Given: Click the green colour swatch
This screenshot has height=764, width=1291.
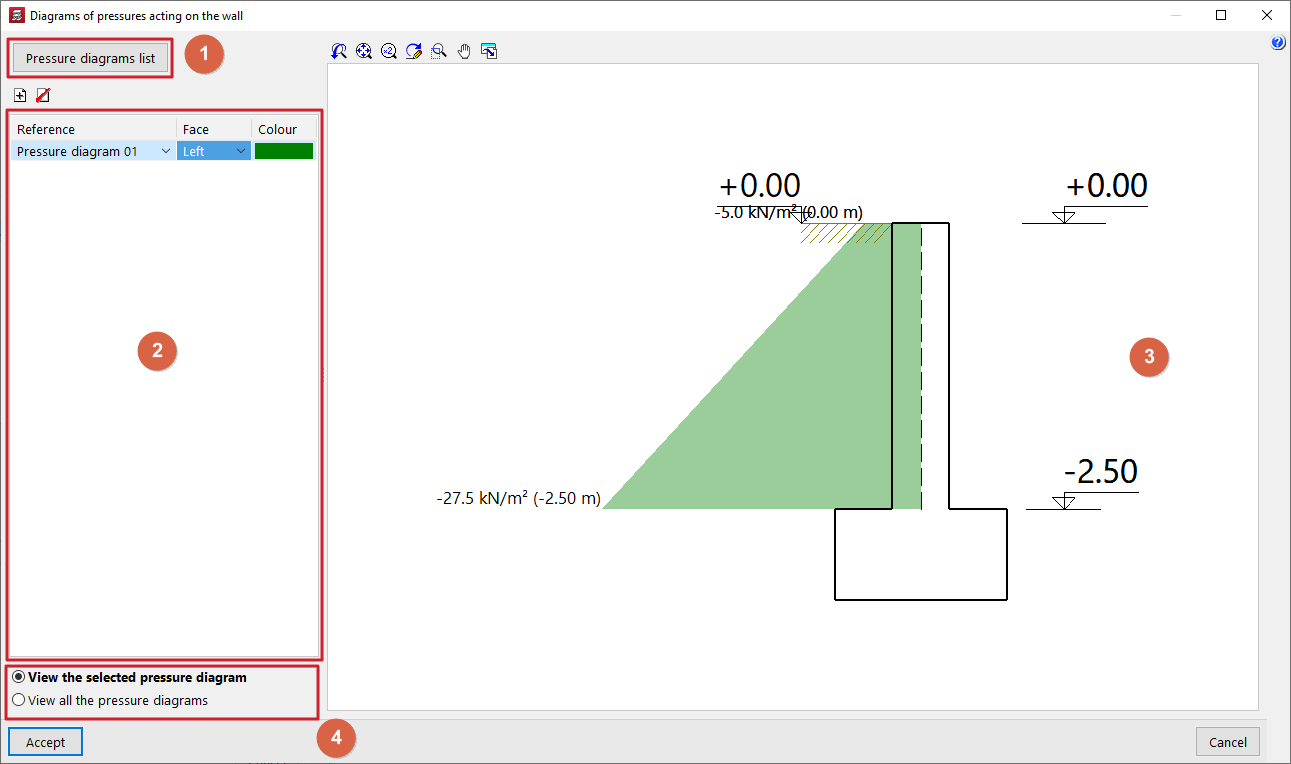Looking at the screenshot, I should pos(284,151).
